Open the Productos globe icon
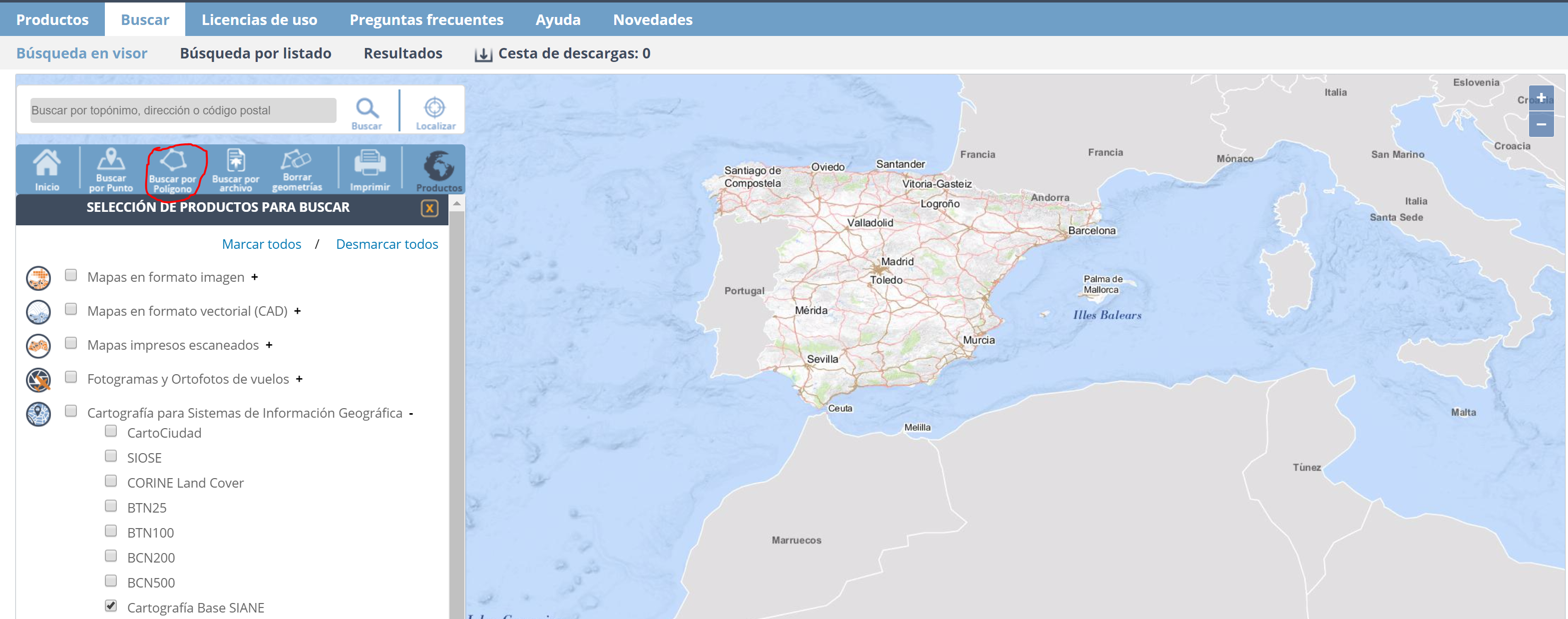Screen dimensions: 1568x619 pyautogui.click(x=439, y=170)
